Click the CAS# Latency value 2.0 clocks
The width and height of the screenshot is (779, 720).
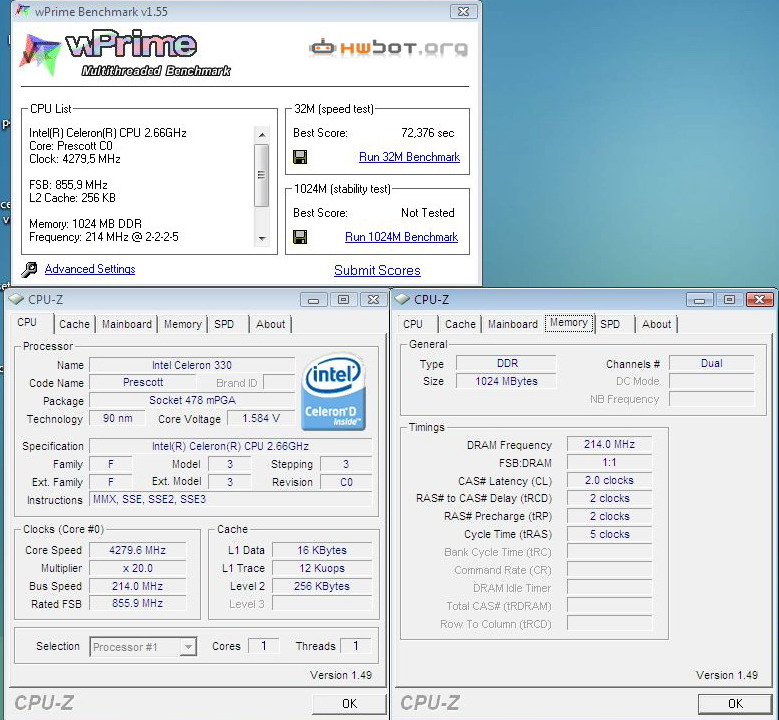pos(610,480)
